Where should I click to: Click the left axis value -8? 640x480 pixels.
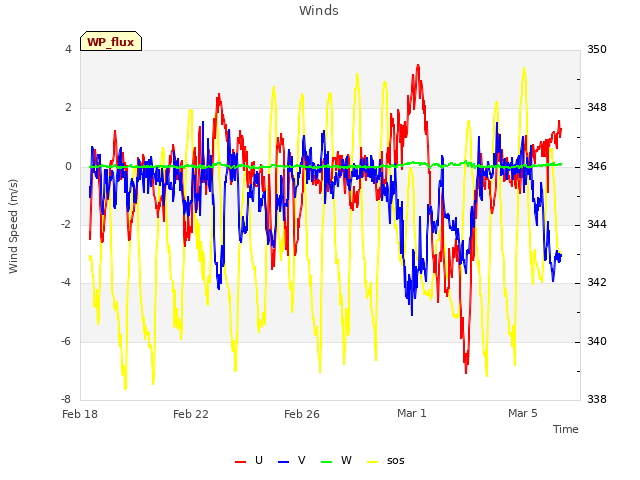(66, 399)
